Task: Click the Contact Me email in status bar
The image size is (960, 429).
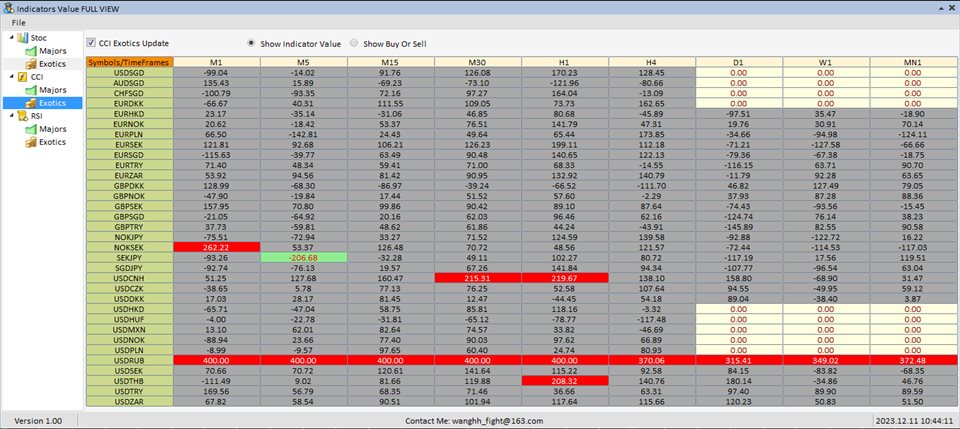Action: click(x=474, y=421)
